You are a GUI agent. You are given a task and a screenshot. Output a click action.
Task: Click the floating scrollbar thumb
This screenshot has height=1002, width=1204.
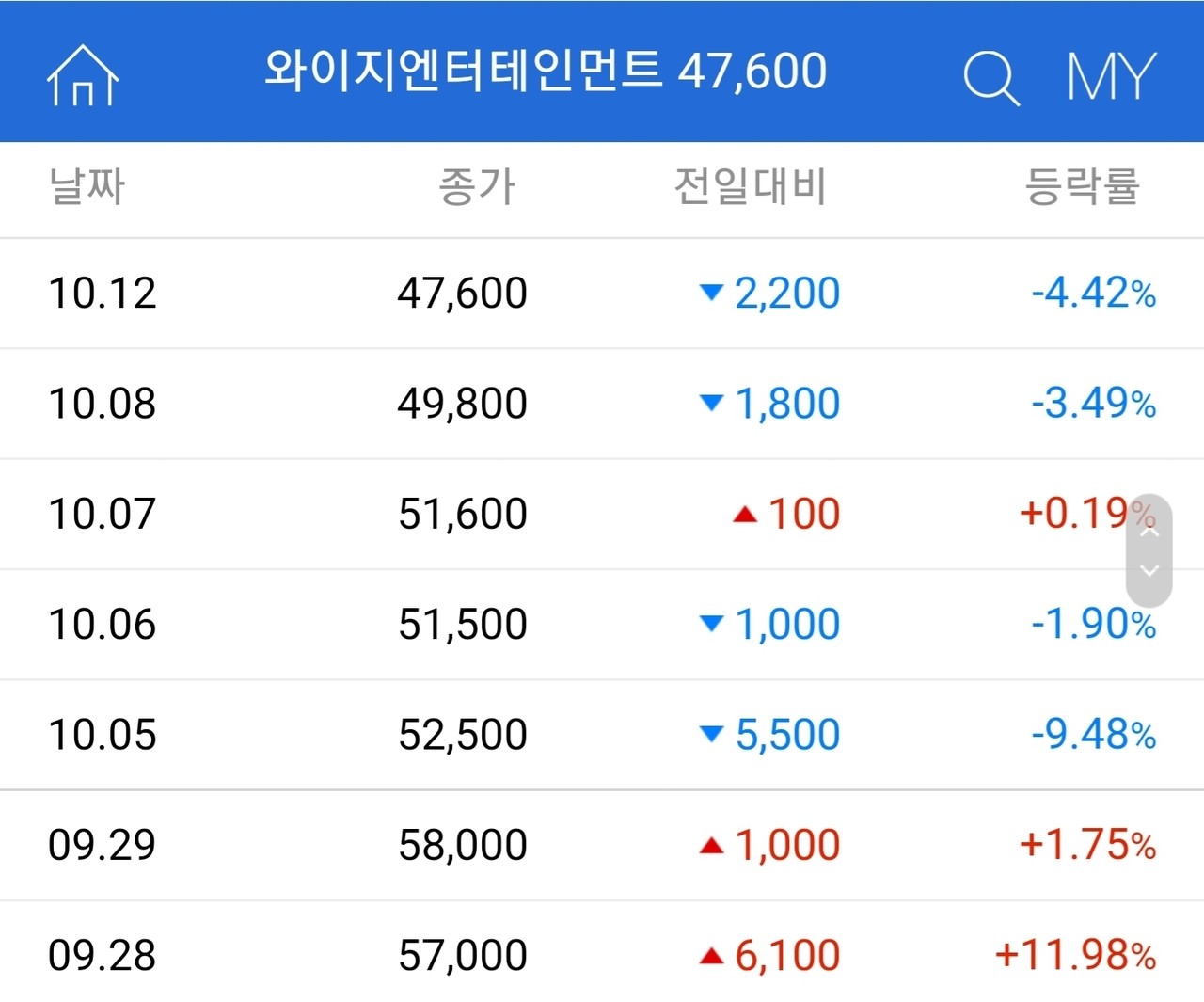point(1148,550)
